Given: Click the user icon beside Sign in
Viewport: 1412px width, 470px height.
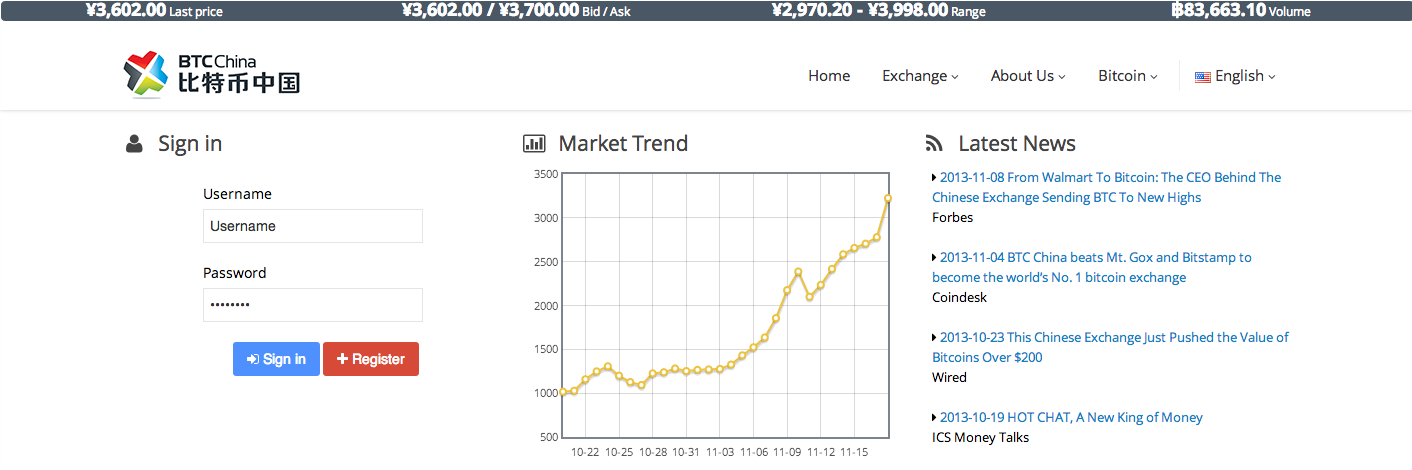Looking at the screenshot, I should [x=134, y=144].
